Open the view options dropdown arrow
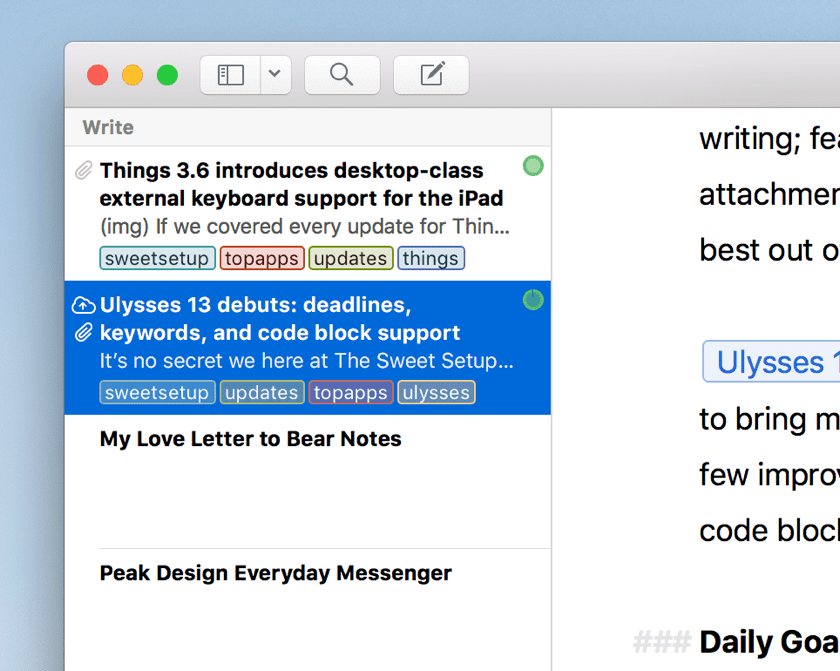840x671 pixels. 275,75
